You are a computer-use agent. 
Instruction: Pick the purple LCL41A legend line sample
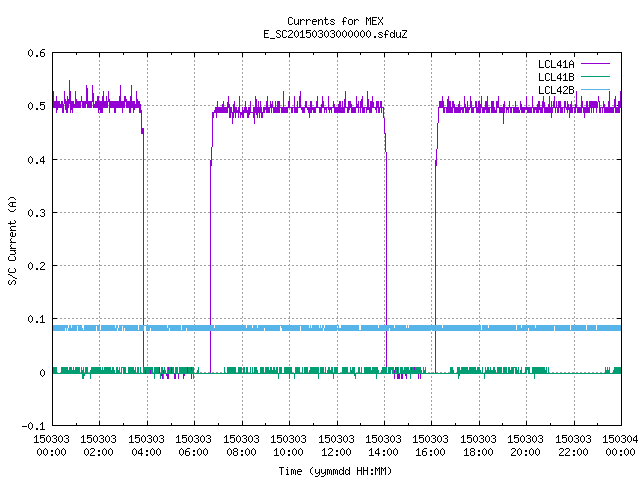(595, 64)
